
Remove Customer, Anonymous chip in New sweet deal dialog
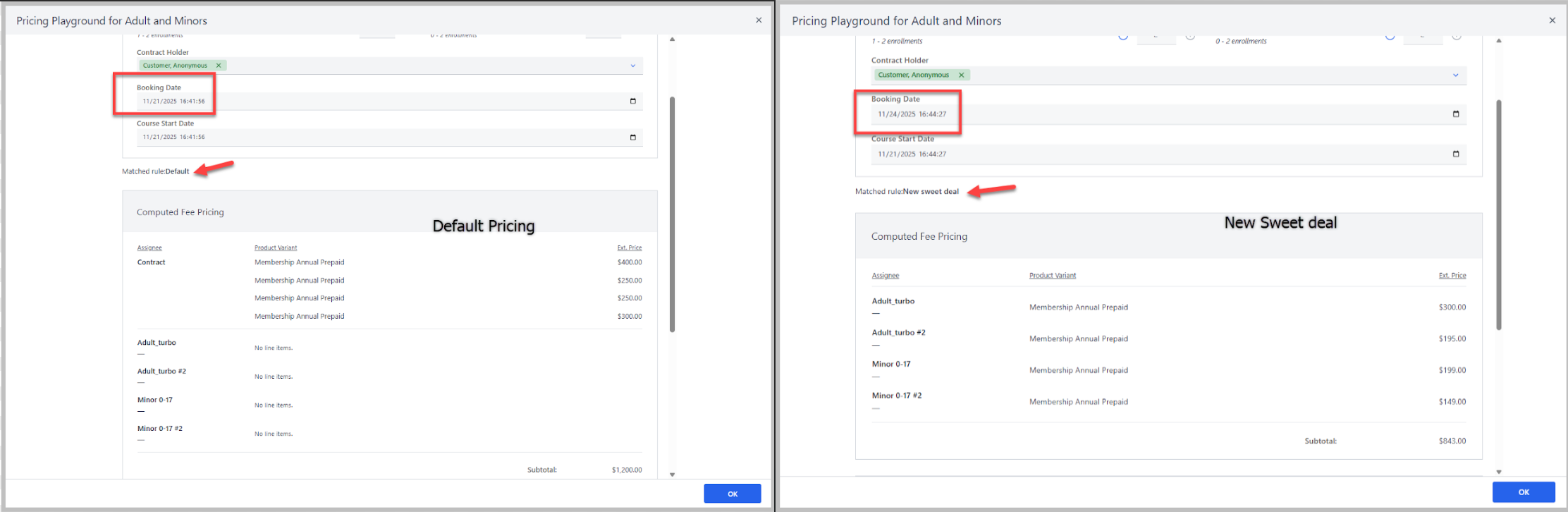(961, 75)
